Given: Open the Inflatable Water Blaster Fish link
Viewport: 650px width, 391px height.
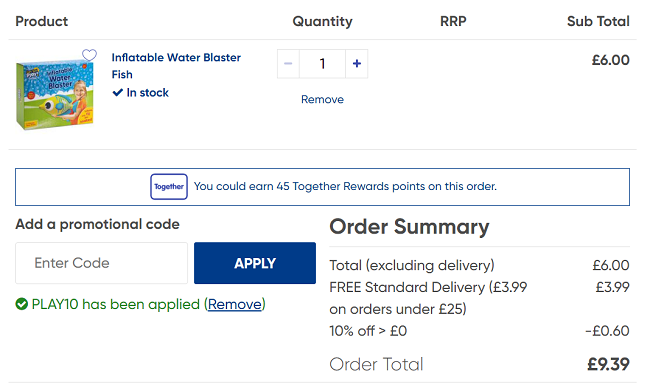Looking at the screenshot, I should 176,66.
